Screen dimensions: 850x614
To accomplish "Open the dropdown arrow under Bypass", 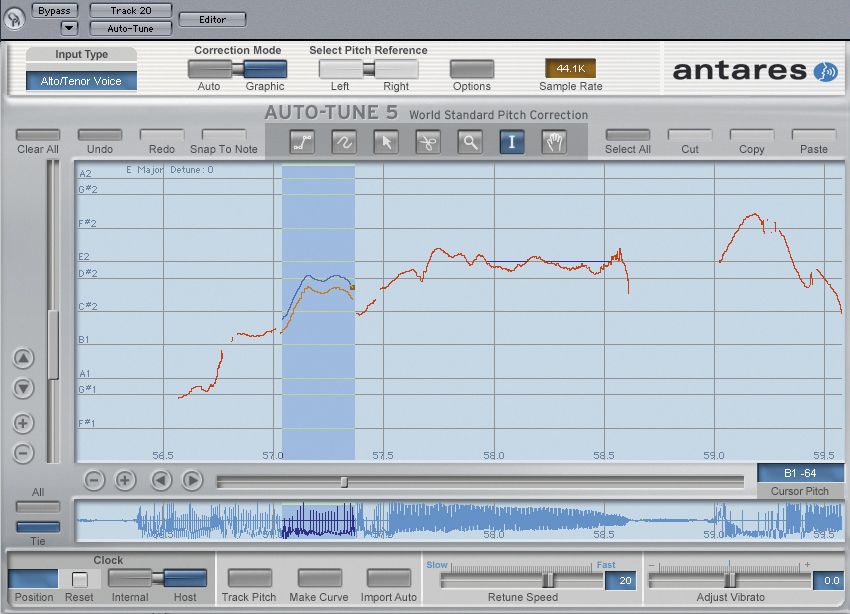I will point(69,28).
